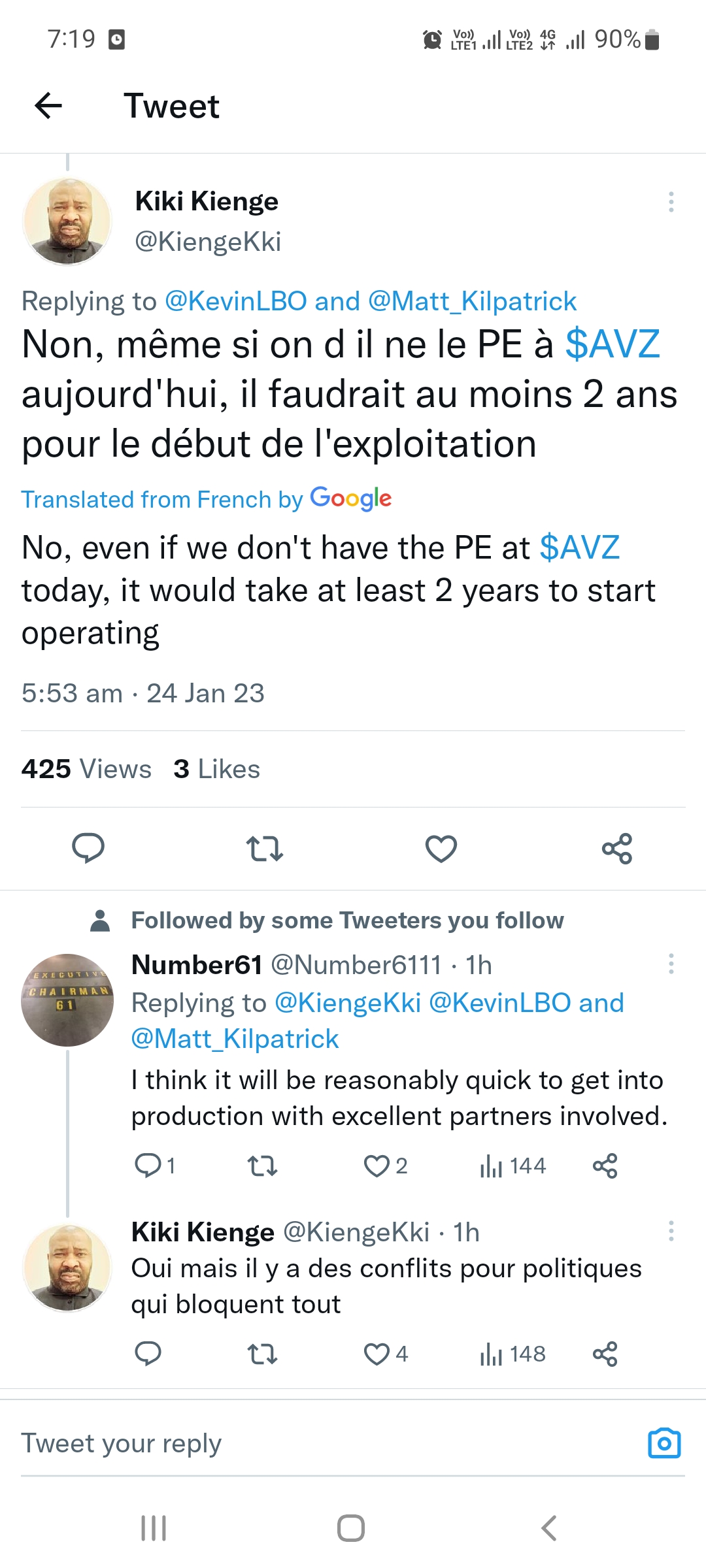Open Android recent apps button
This screenshot has height=1568, width=706.
tap(154, 1528)
